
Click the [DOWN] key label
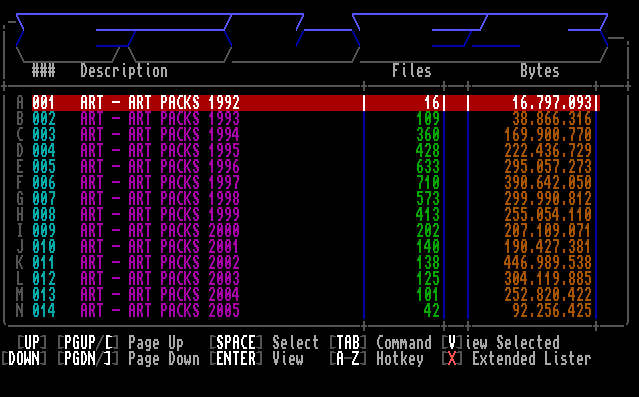pyautogui.click(x=24, y=359)
